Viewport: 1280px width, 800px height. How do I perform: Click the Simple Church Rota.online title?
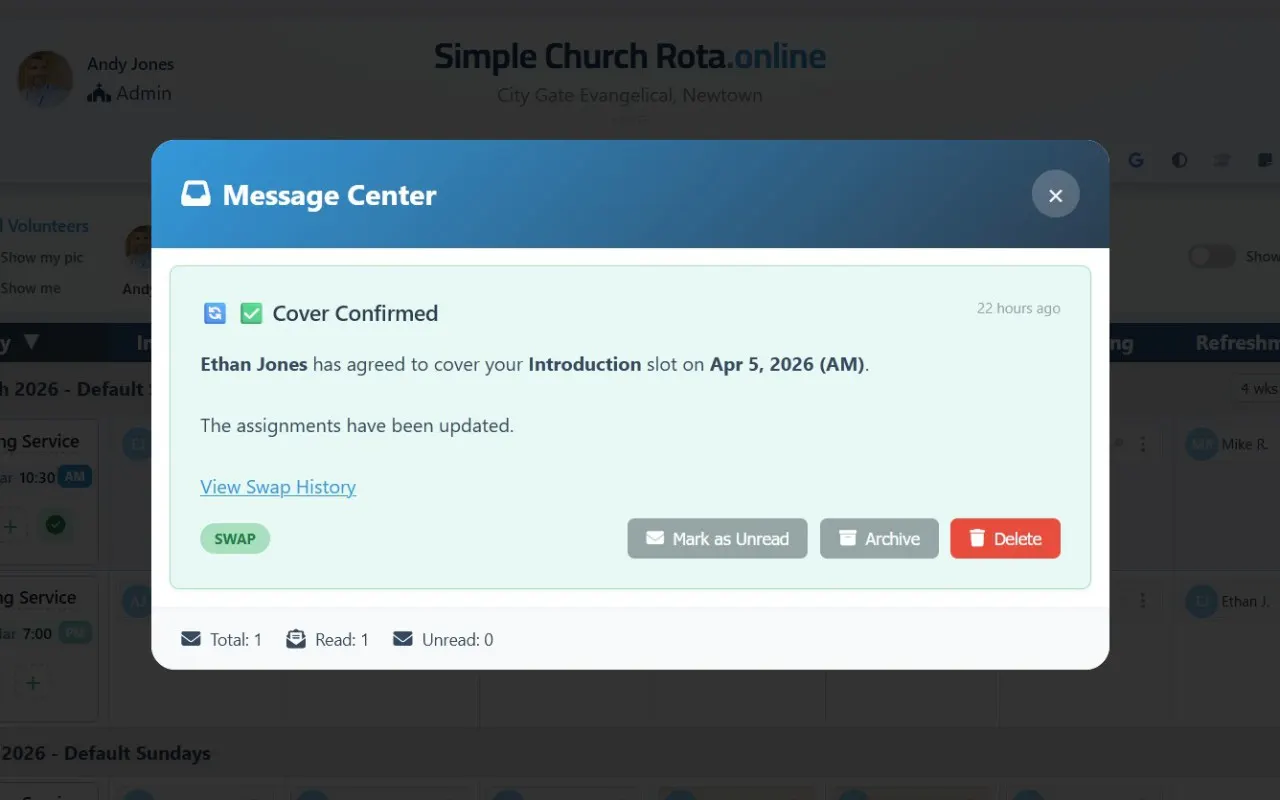(630, 56)
